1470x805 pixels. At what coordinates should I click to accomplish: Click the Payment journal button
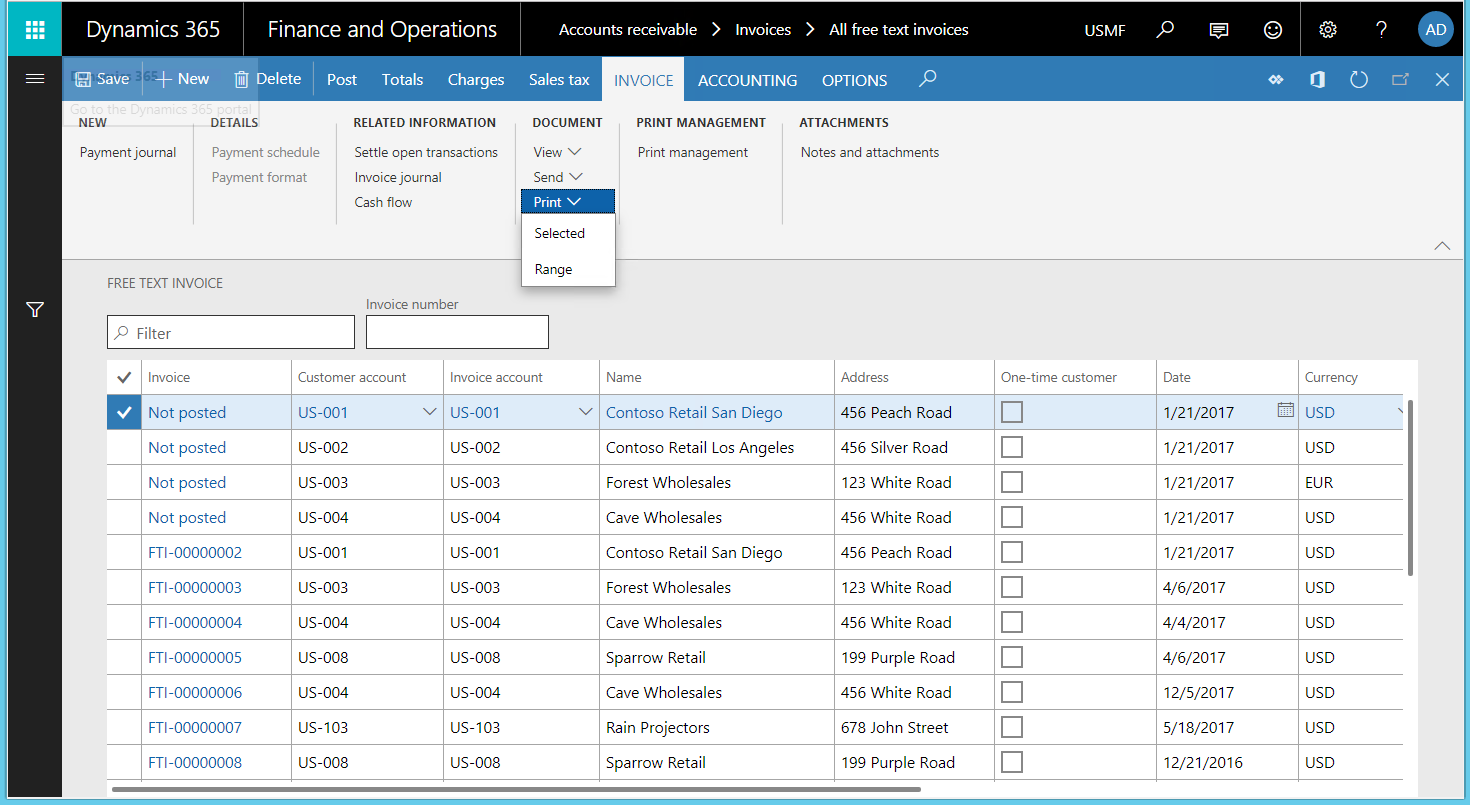click(127, 151)
